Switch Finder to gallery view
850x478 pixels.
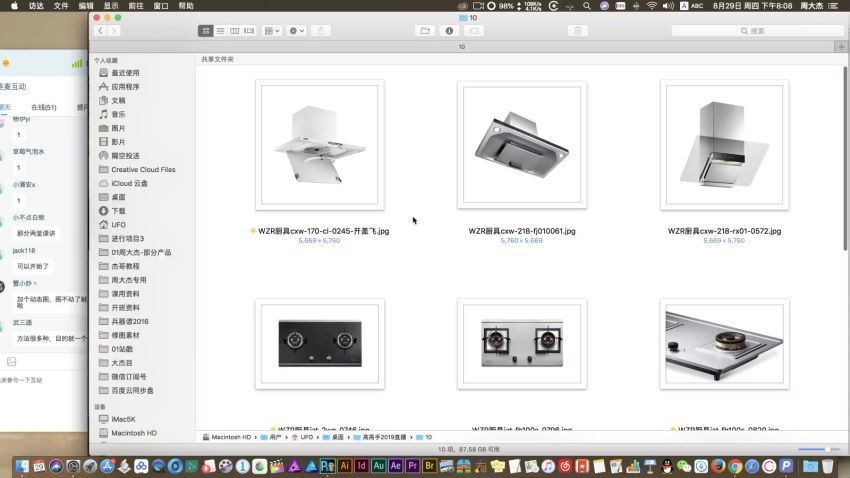249,31
